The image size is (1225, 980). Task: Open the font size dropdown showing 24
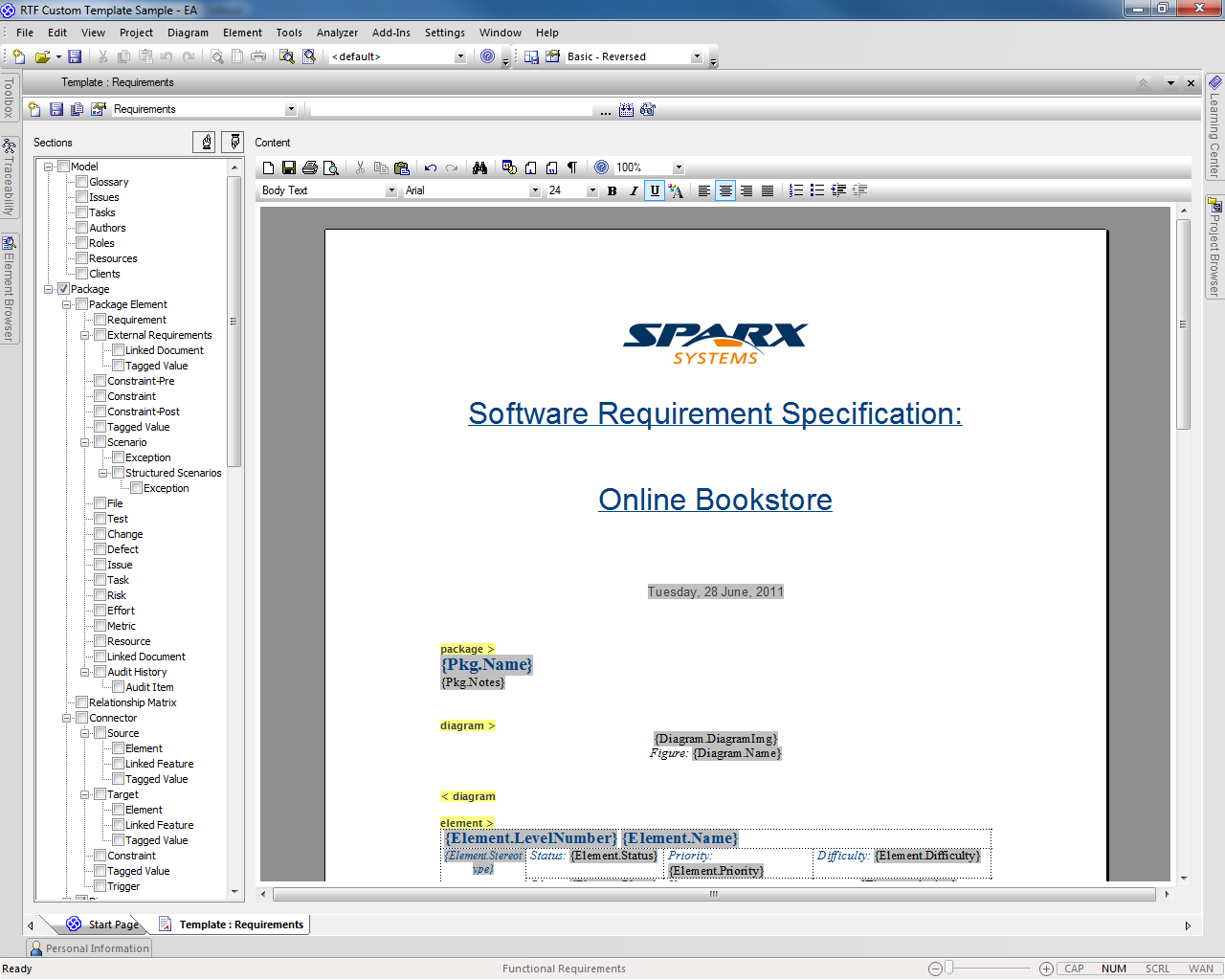pyautogui.click(x=591, y=190)
